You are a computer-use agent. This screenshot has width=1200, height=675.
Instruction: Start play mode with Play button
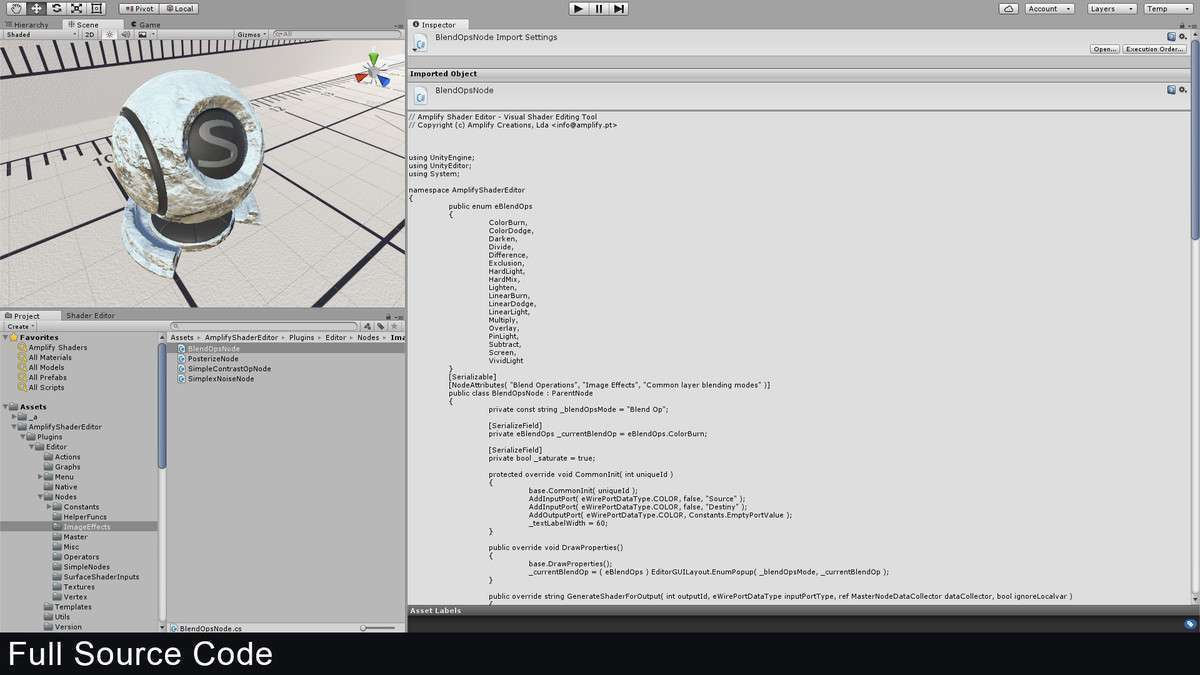click(x=578, y=8)
